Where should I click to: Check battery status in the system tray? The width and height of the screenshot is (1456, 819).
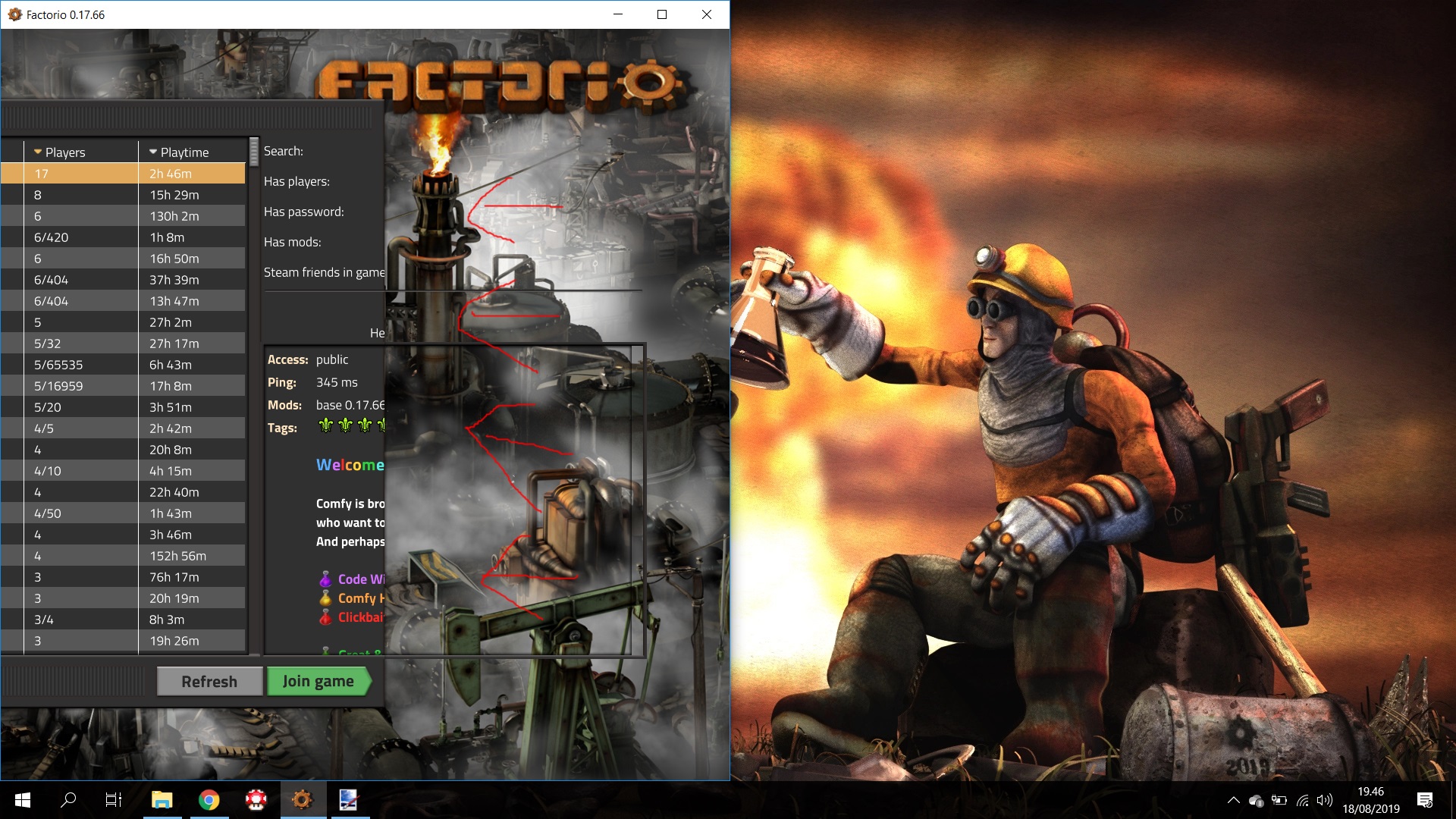pos(1279,800)
